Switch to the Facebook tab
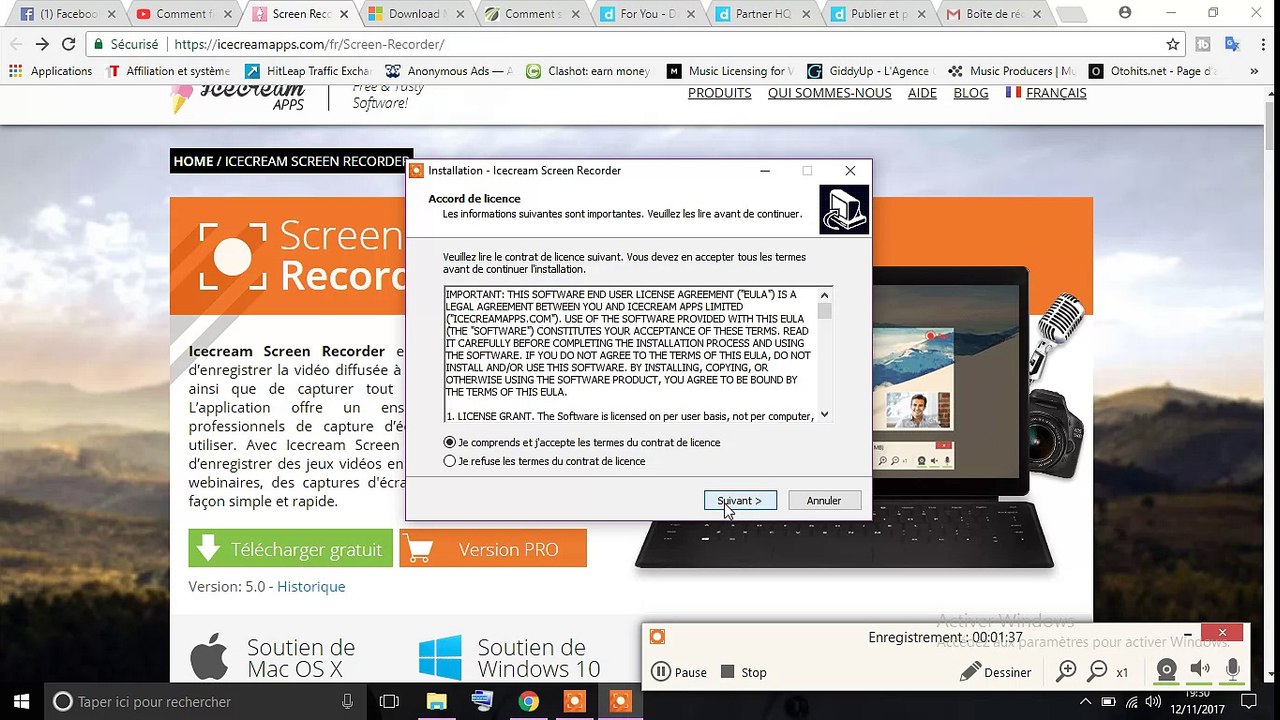 point(68,14)
